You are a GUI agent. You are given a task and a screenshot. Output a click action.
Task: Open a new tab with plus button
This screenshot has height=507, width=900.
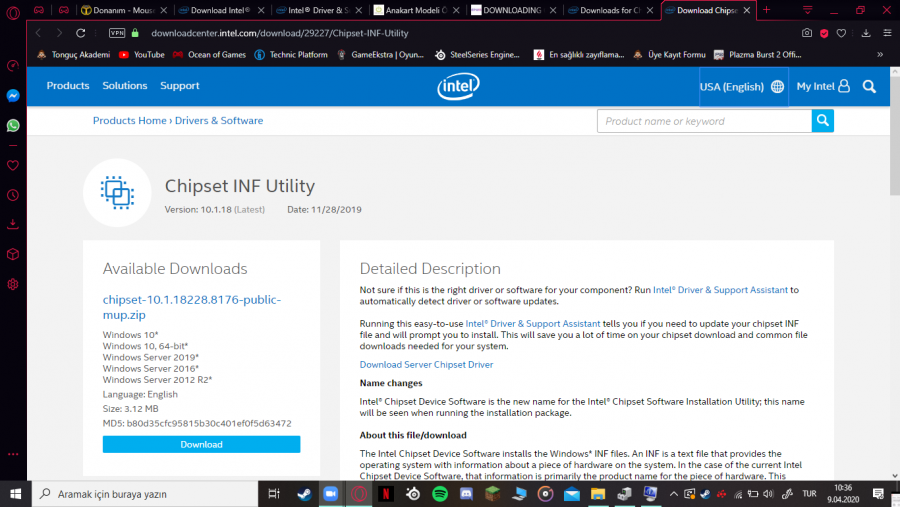coord(766,10)
